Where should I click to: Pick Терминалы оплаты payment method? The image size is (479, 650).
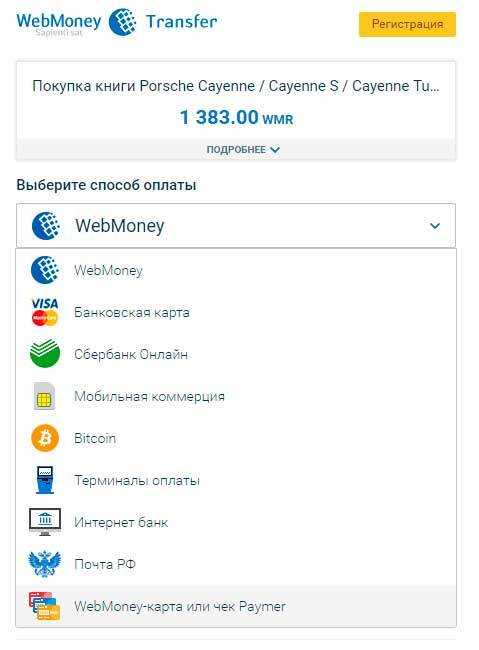click(236, 480)
